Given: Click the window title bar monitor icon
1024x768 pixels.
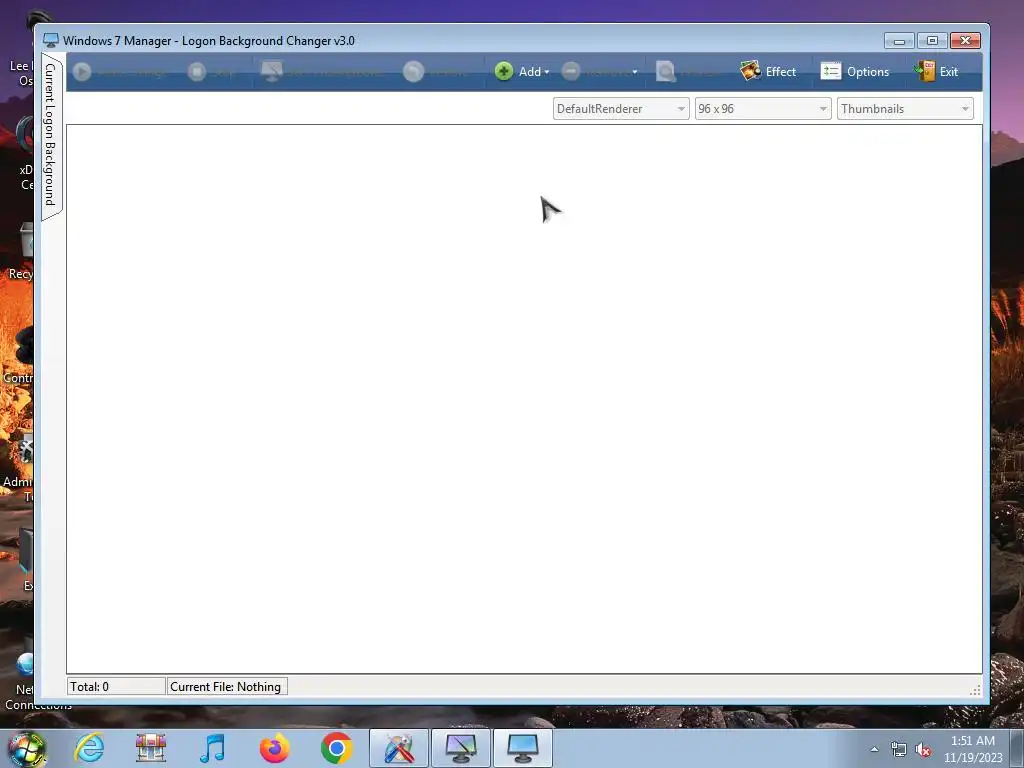Looking at the screenshot, I should tap(50, 40).
